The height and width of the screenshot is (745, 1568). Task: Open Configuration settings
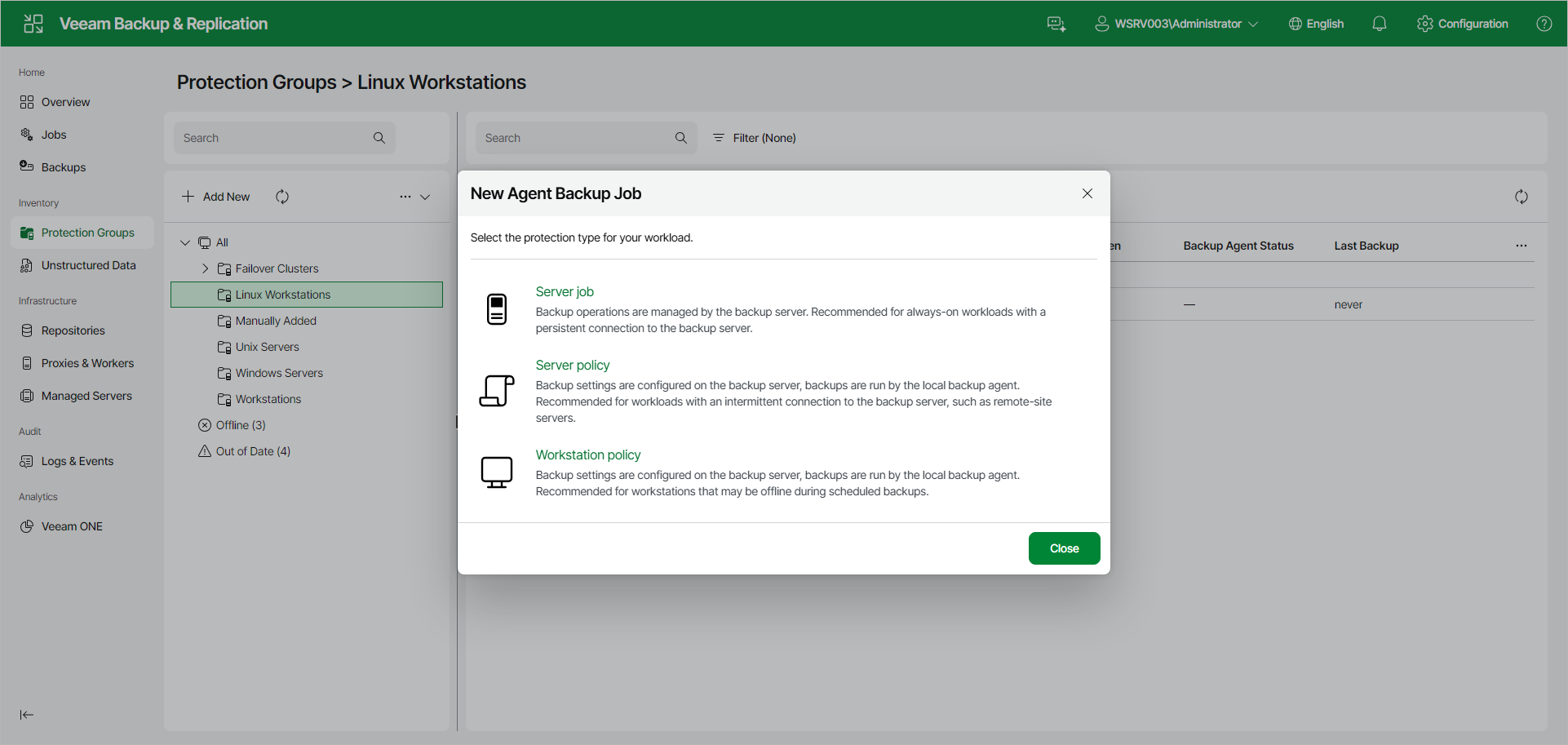pyautogui.click(x=1463, y=24)
